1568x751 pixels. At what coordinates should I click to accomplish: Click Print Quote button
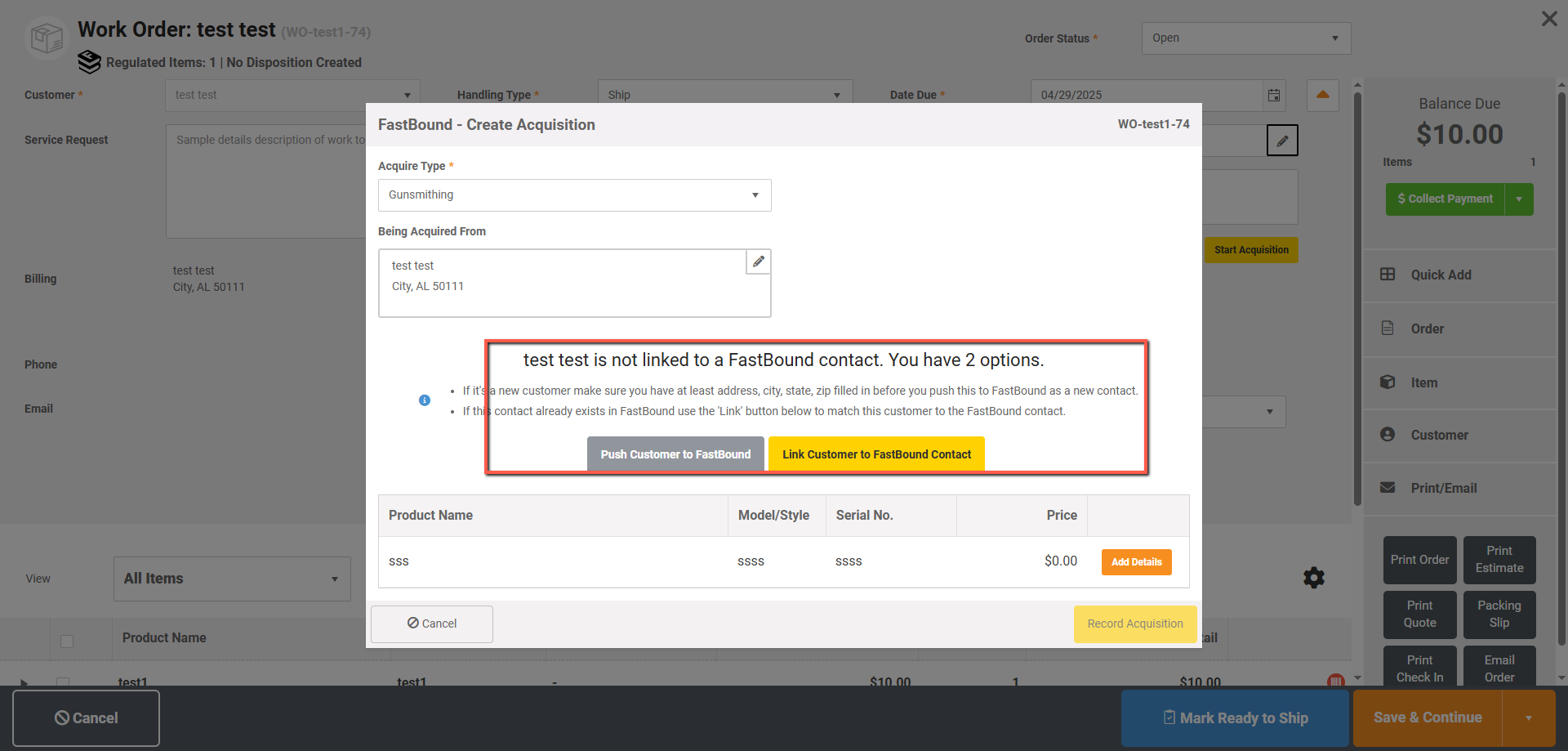1419,615
